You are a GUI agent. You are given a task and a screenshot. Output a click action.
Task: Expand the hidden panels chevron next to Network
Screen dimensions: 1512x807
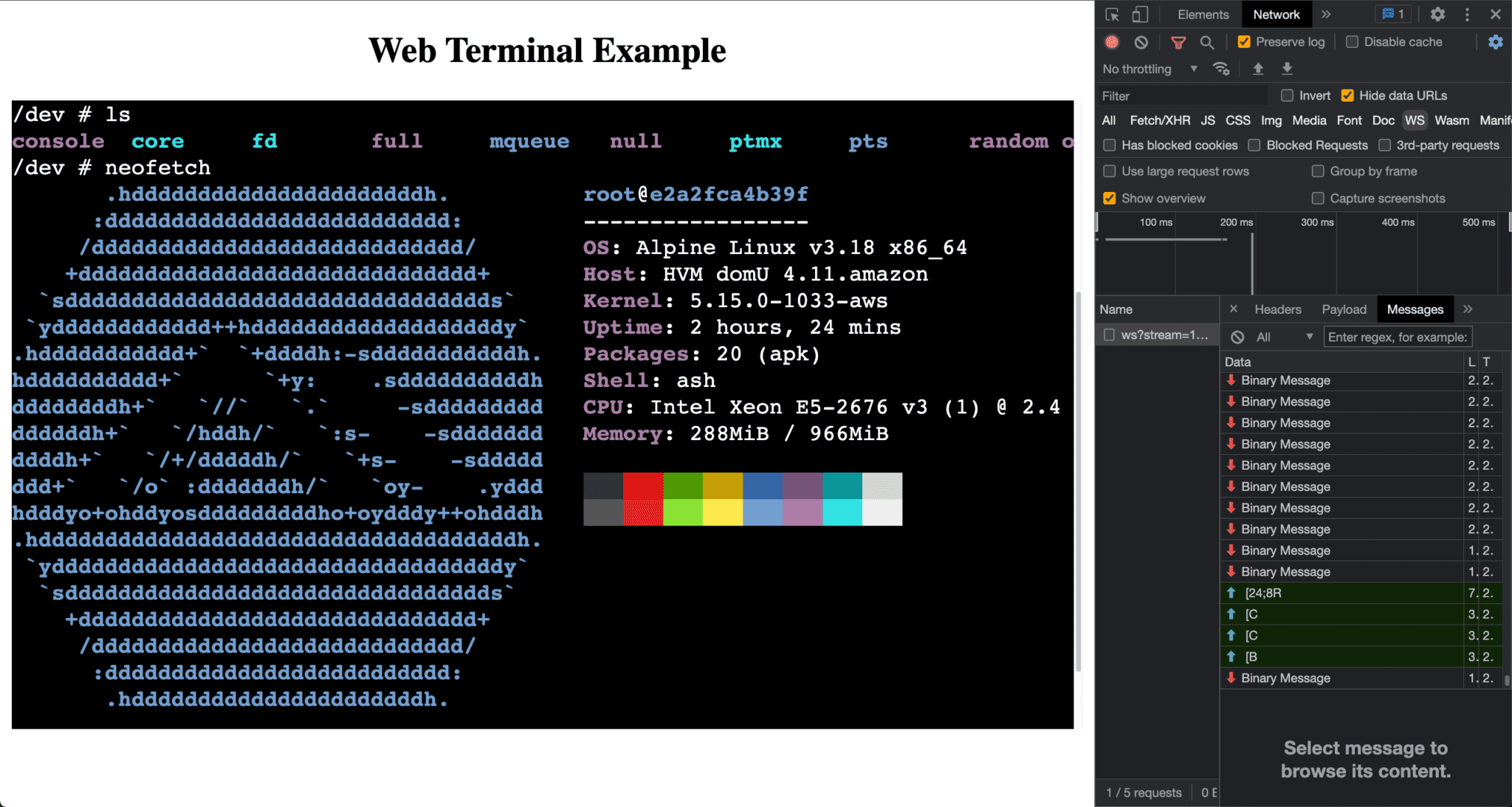click(x=1327, y=14)
